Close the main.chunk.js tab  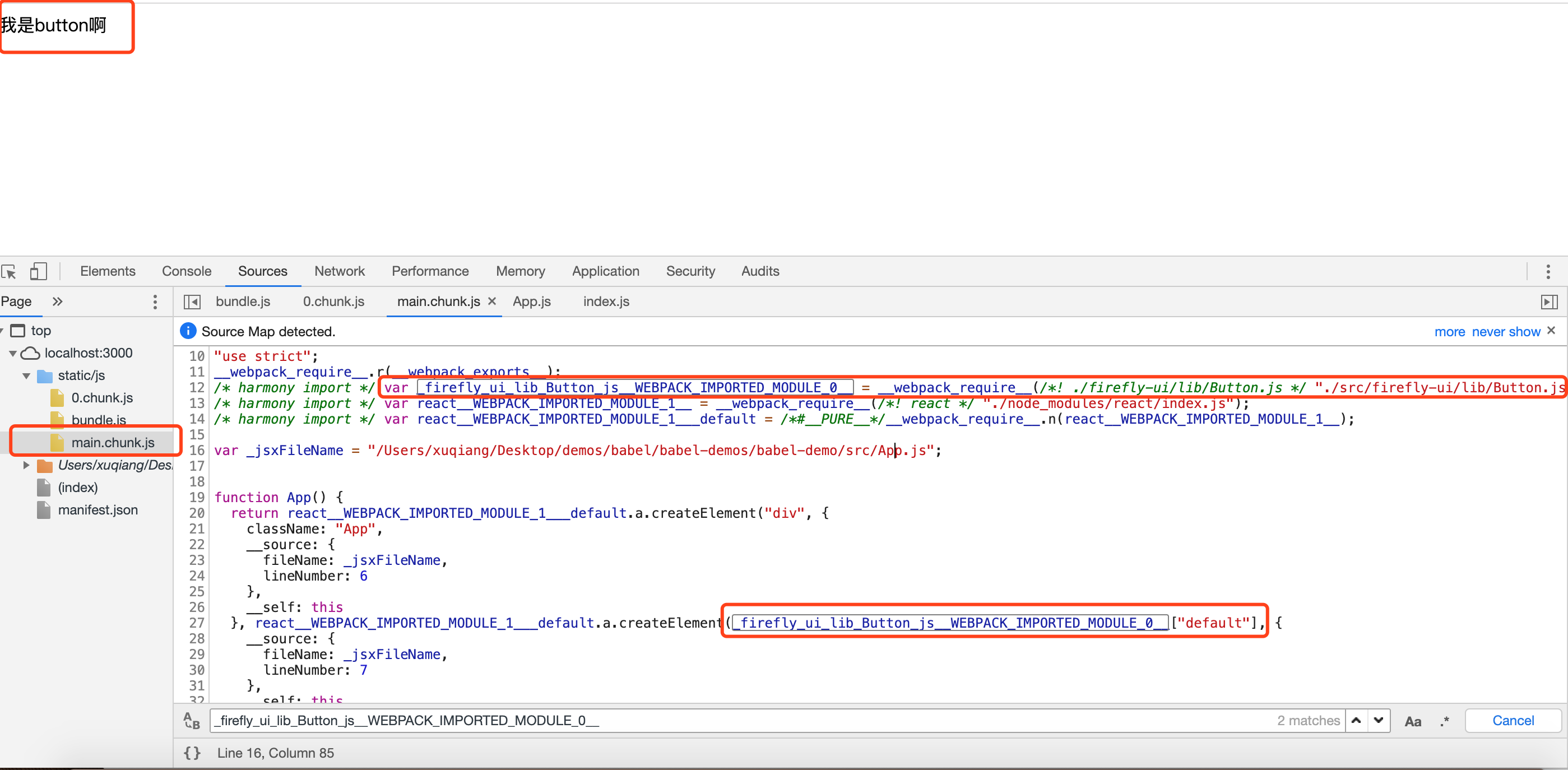[x=492, y=301]
